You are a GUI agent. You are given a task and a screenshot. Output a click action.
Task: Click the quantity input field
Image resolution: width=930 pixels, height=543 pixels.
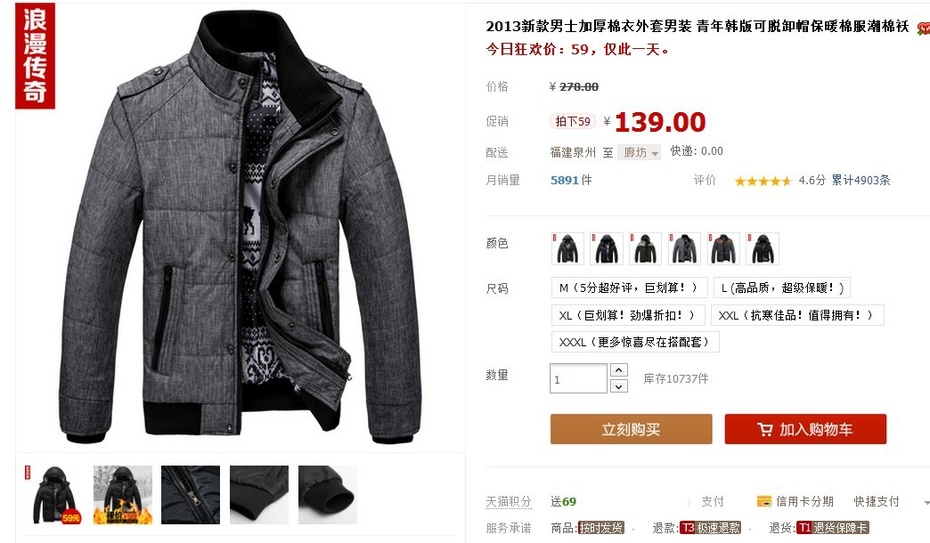point(578,378)
